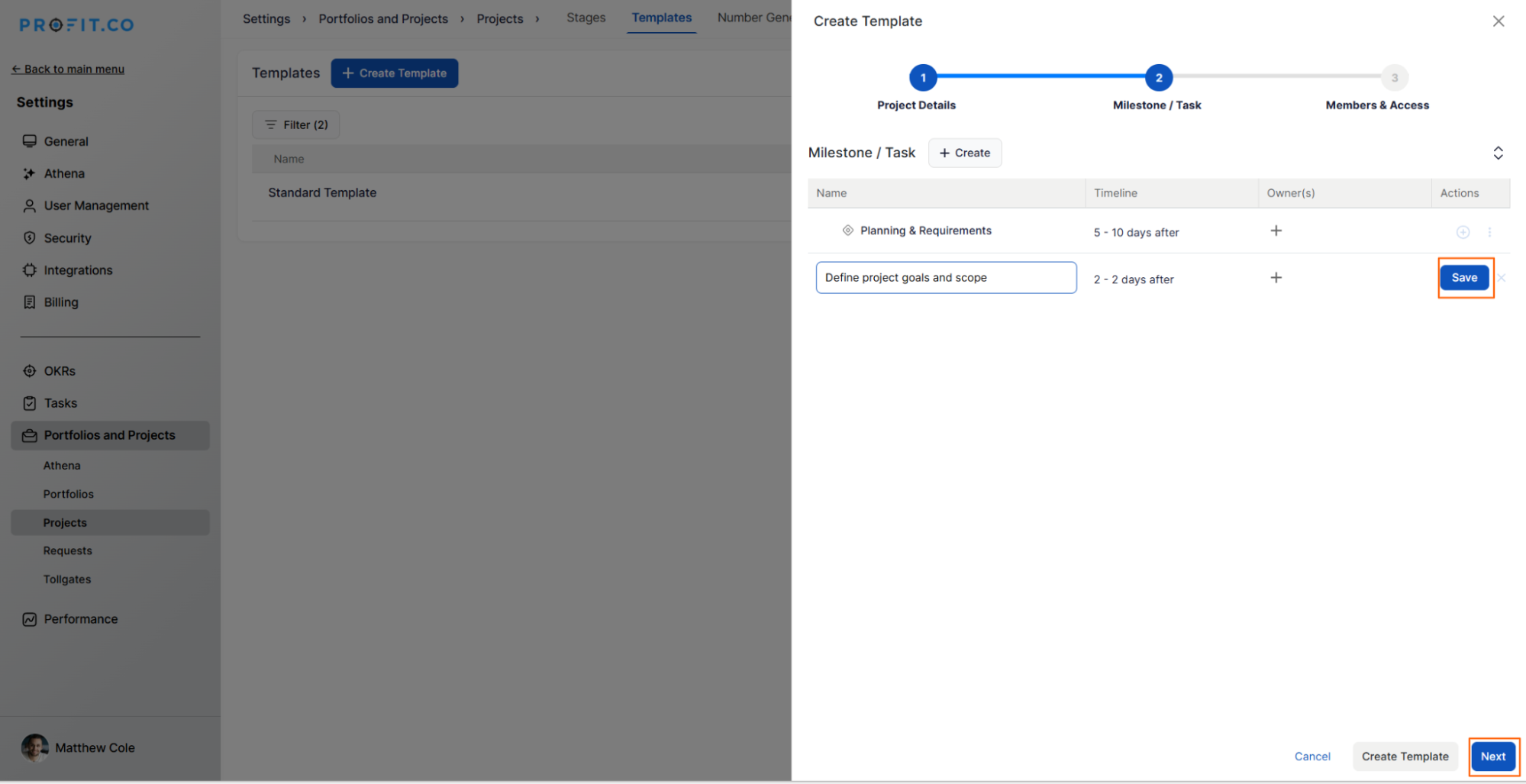Click circled plus in Planning & Requirements actions
The image size is (1526, 784).
click(1463, 232)
